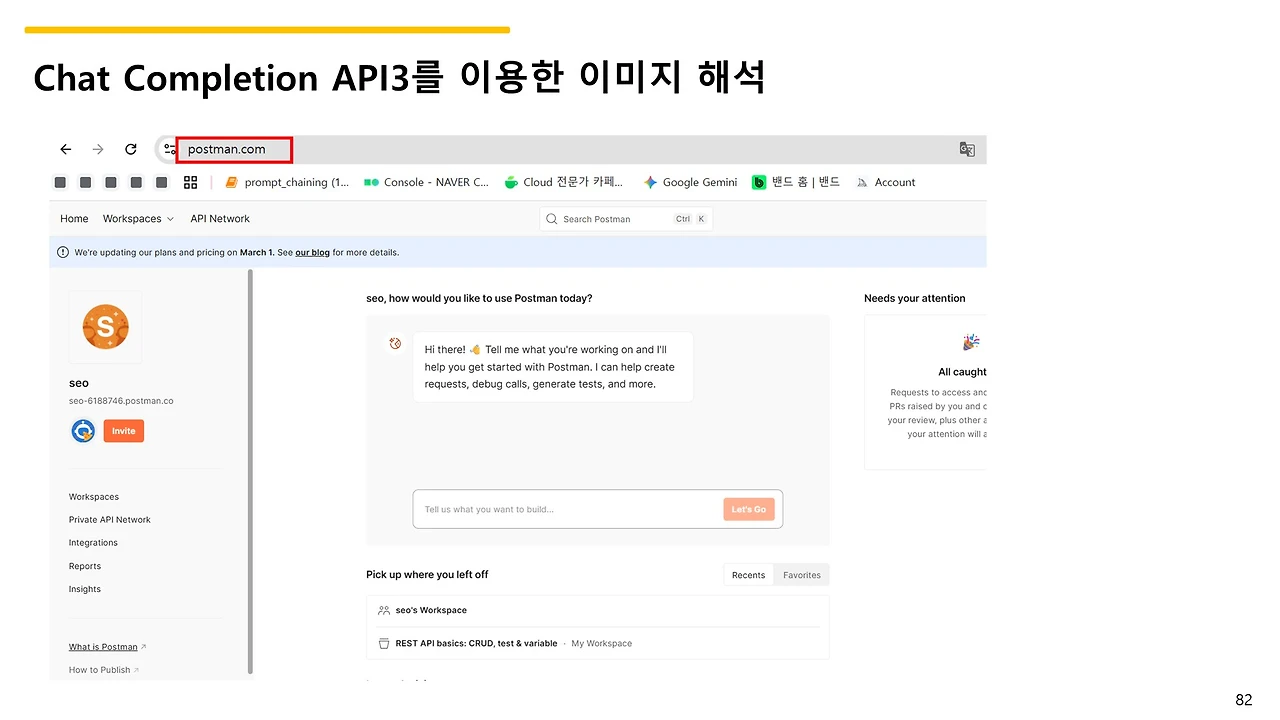Click the Postbot assistant icon in chat
The height and width of the screenshot is (720, 1280).
pyautogui.click(x=395, y=344)
